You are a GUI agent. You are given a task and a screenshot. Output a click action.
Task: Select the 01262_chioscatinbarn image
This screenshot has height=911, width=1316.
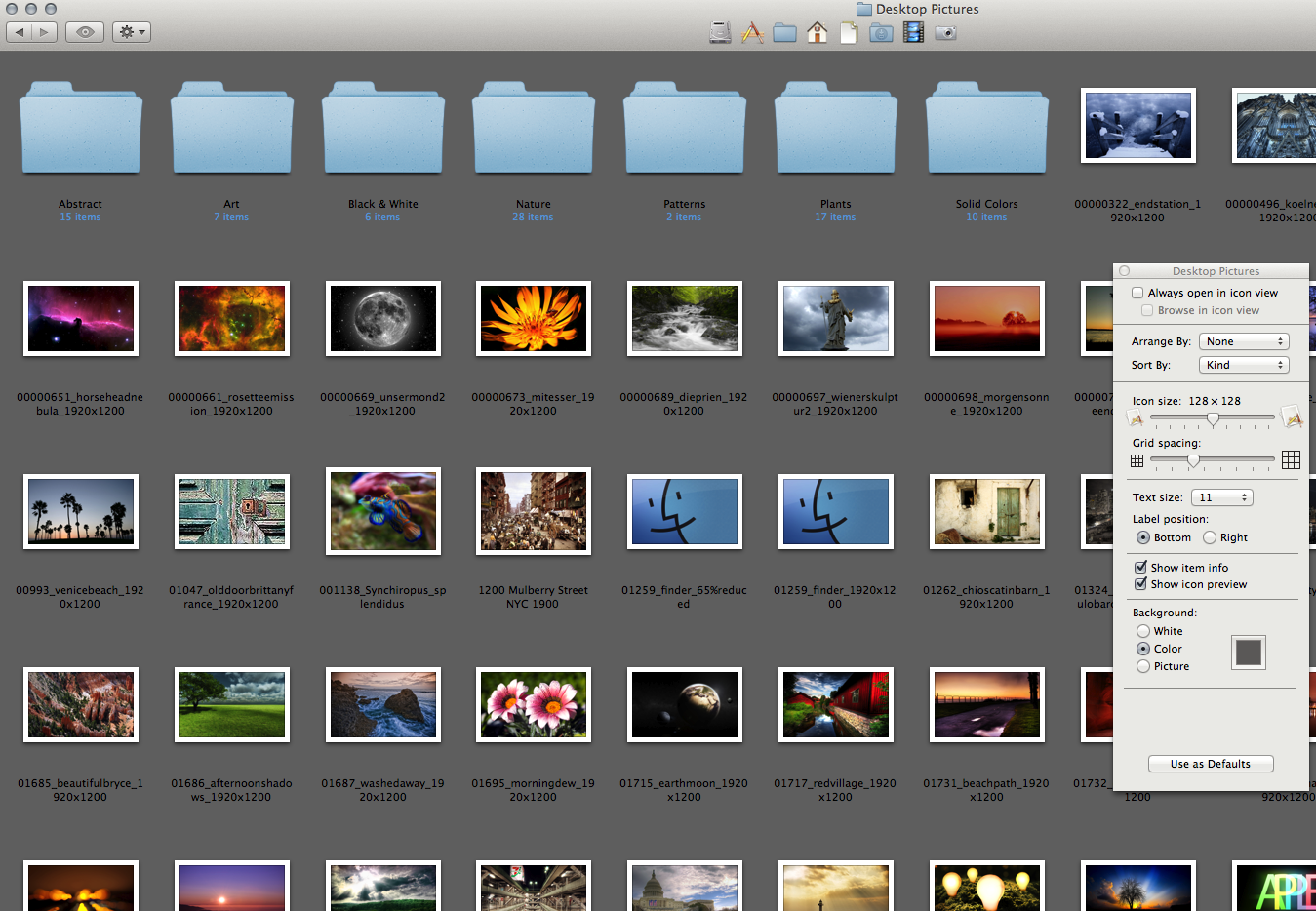(987, 511)
